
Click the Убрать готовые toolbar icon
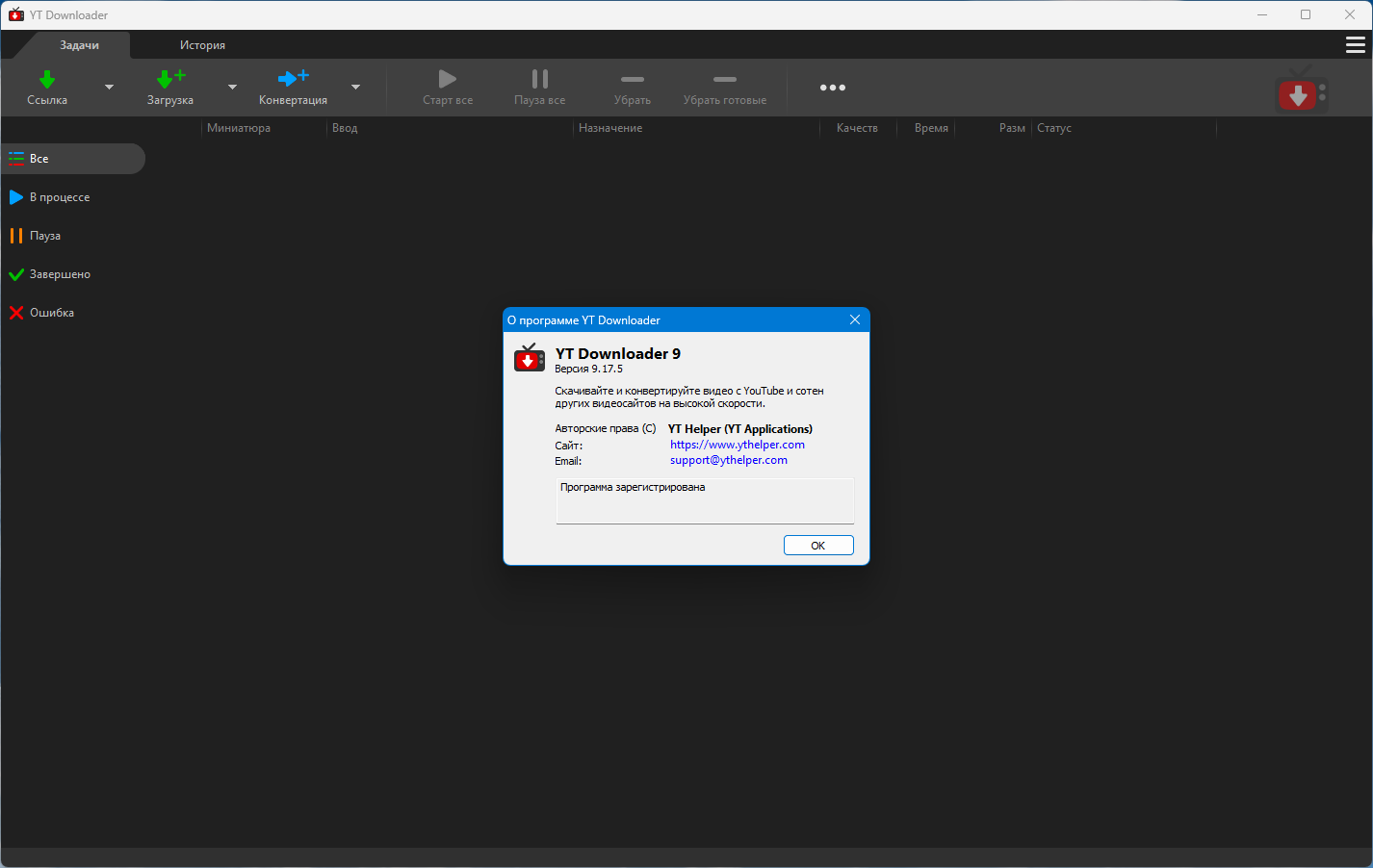pos(724,80)
